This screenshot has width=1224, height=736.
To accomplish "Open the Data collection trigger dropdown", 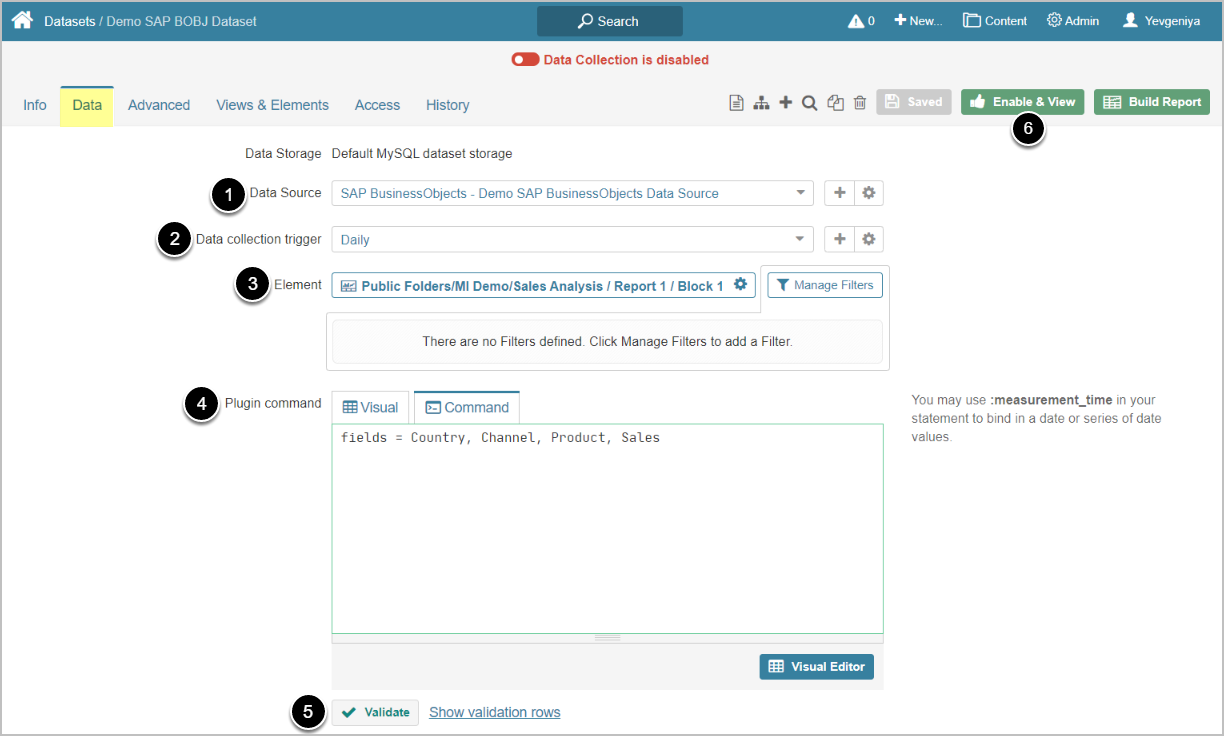I will [800, 239].
